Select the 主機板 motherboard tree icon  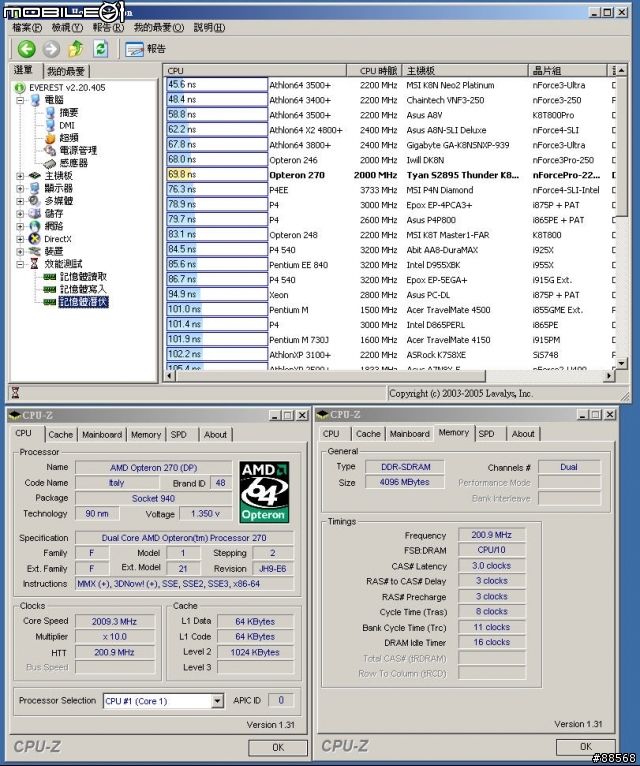35,176
